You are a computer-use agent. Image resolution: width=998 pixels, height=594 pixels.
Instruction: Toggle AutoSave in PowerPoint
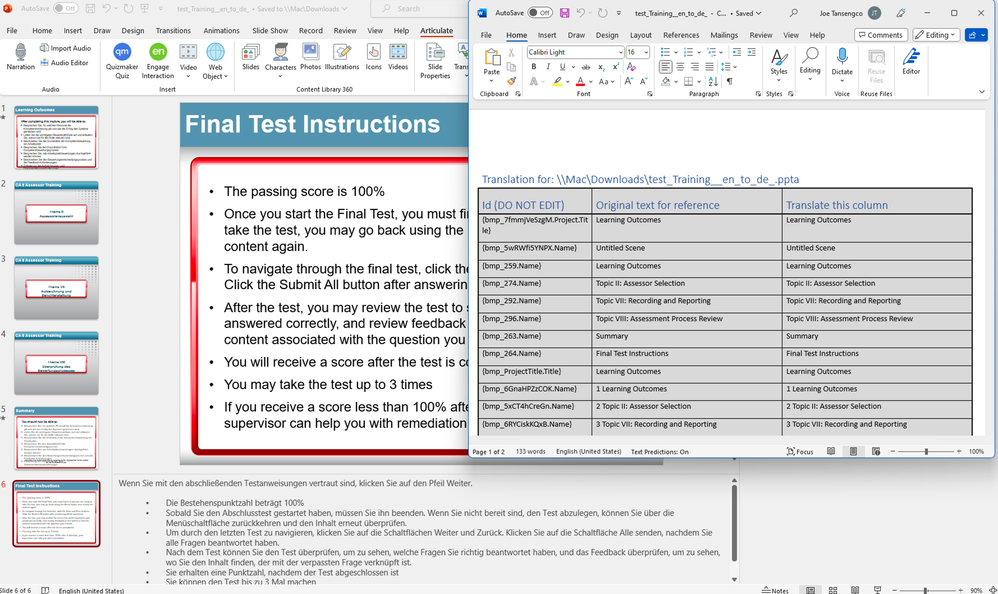[66, 8]
